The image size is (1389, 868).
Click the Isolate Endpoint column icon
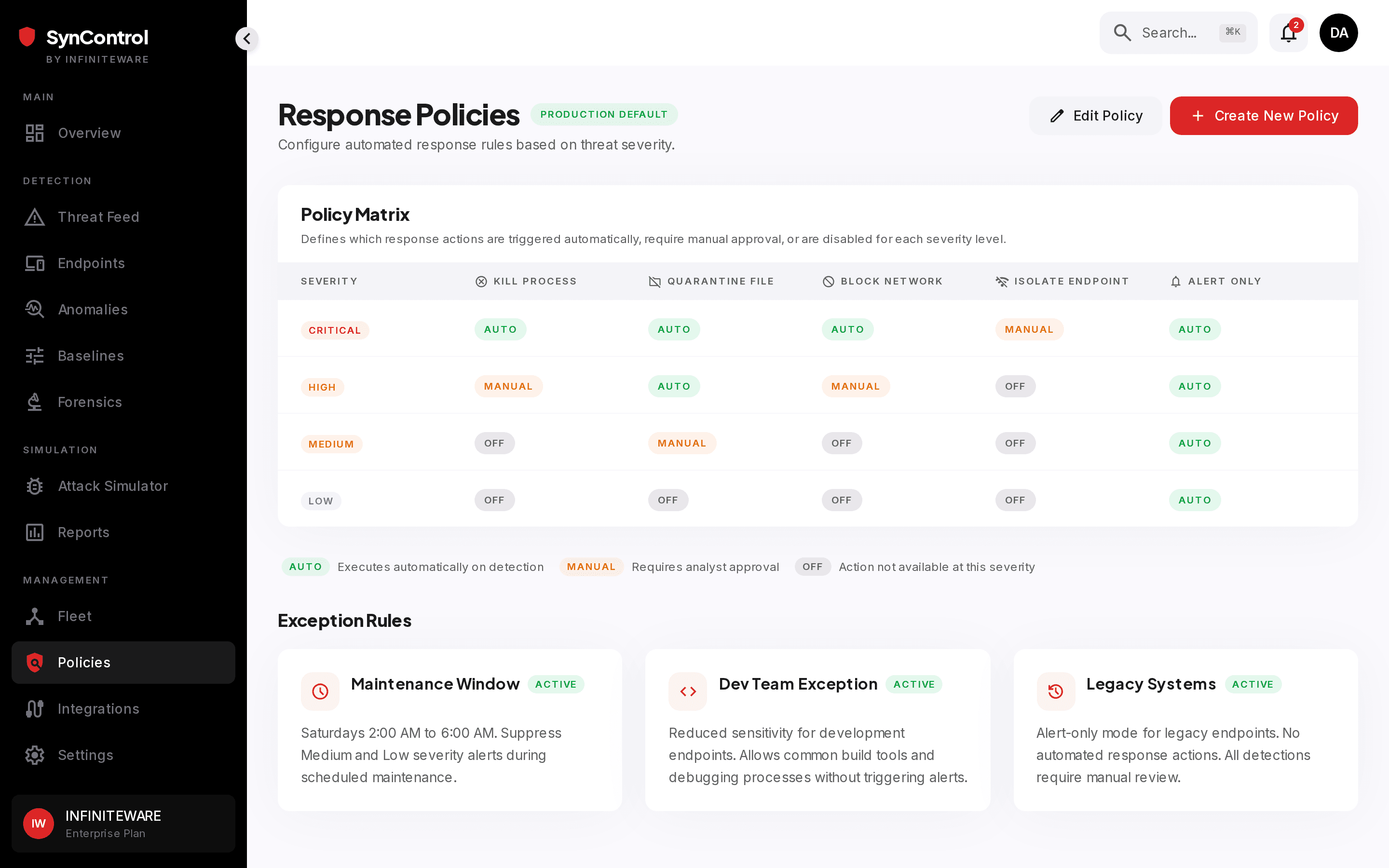[1002, 281]
